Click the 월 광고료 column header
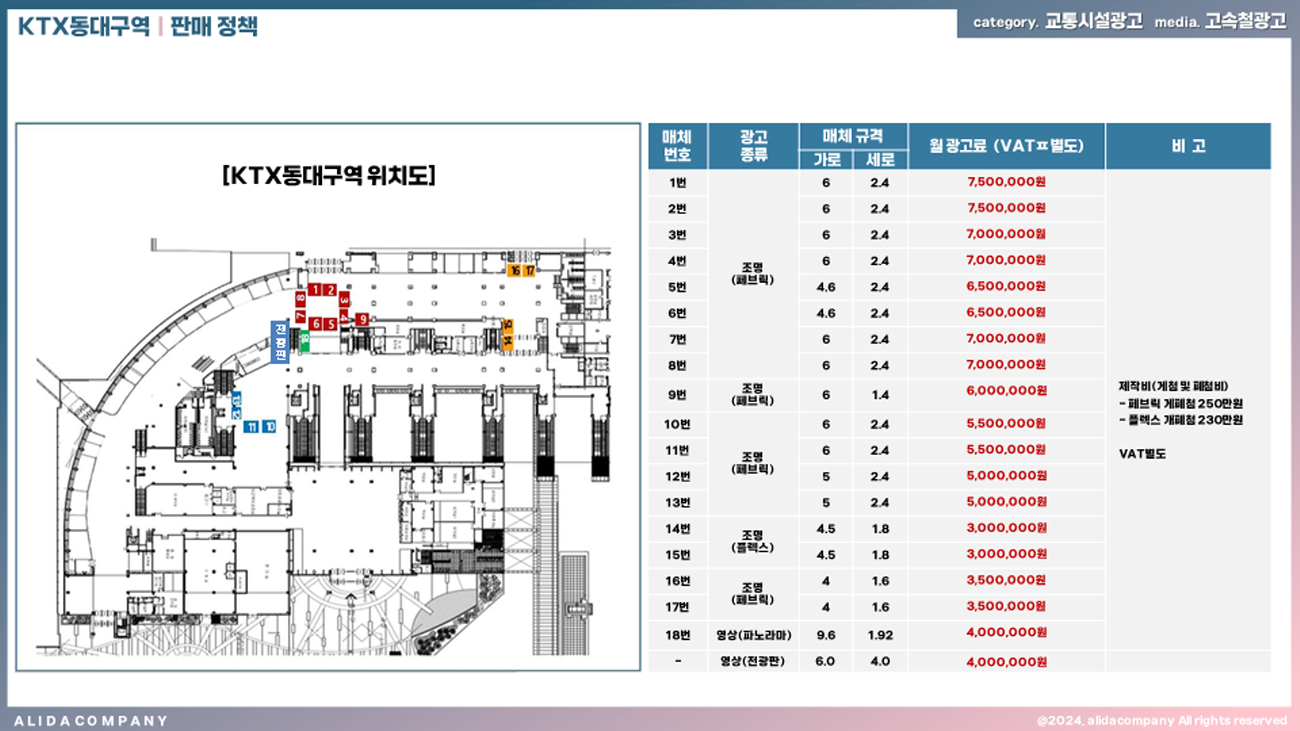 click(x=1005, y=146)
